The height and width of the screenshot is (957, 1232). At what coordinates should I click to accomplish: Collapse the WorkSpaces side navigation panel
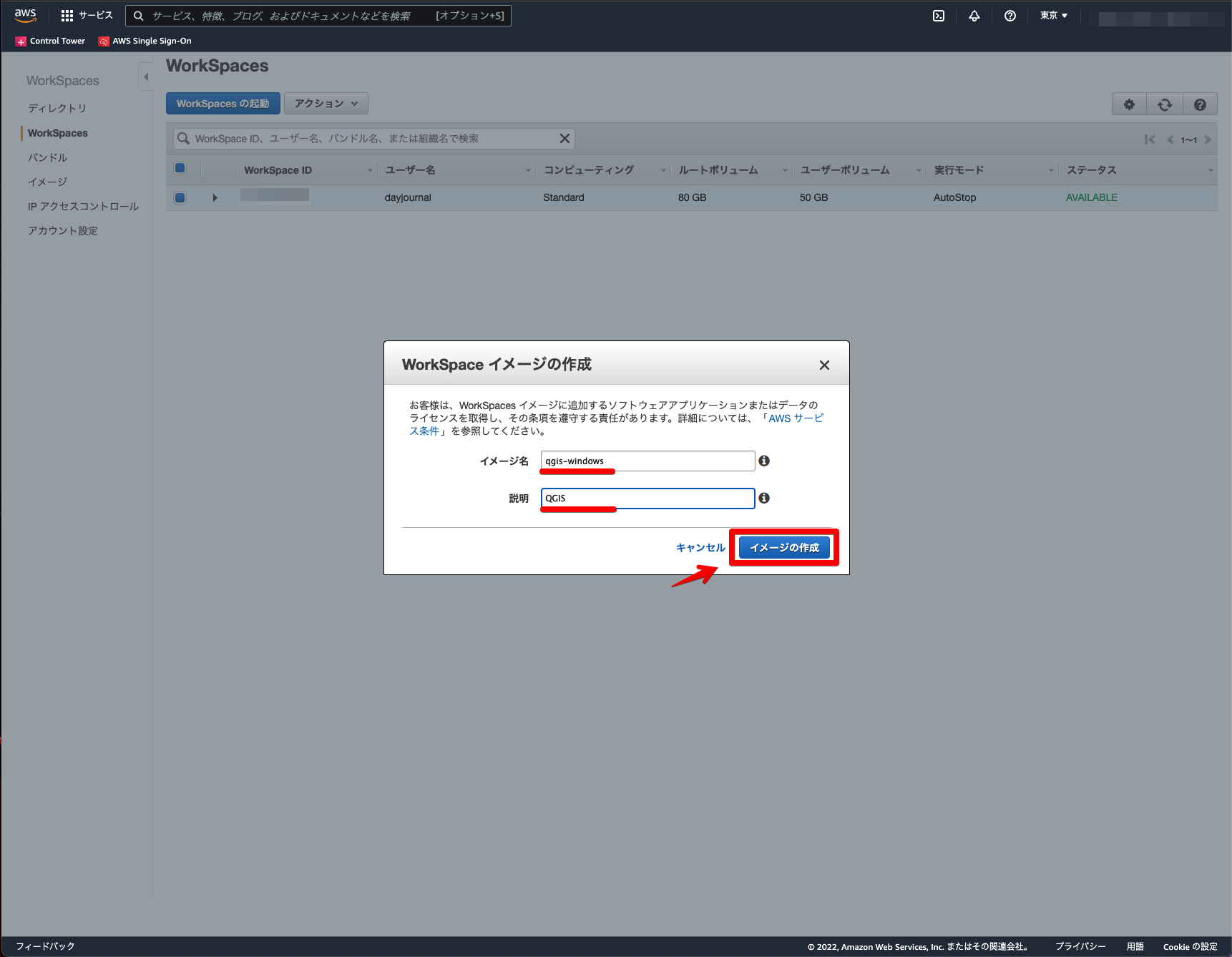click(146, 77)
